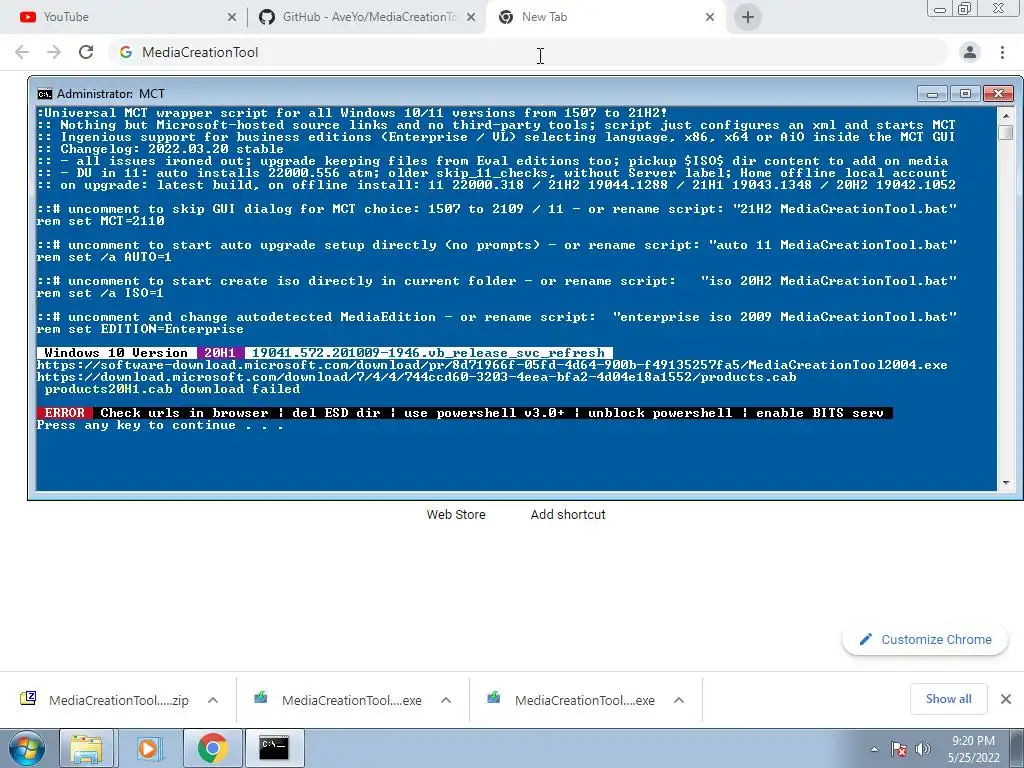The width and height of the screenshot is (1024, 768).
Task: Click the console scrollbar down arrow
Action: pyautogui.click(x=1006, y=483)
